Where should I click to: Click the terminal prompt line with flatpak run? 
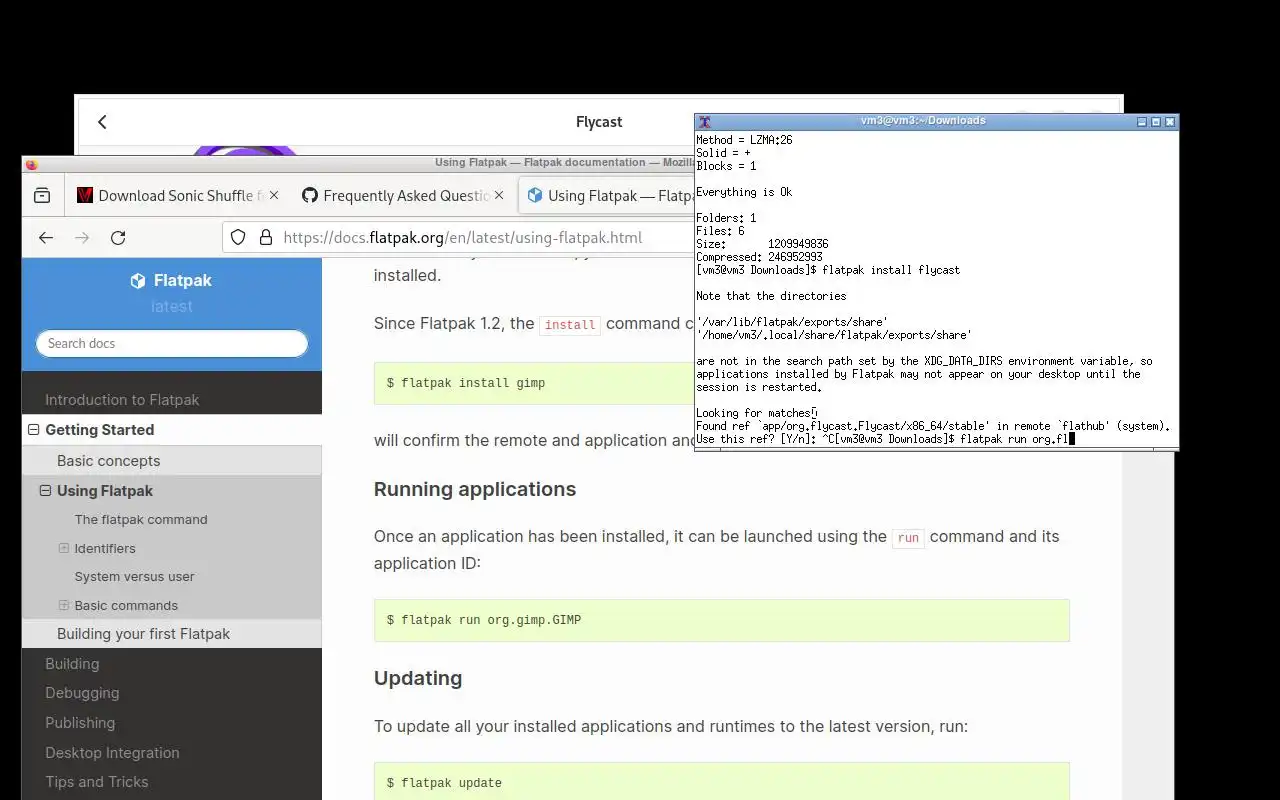pyautogui.click(x=885, y=439)
